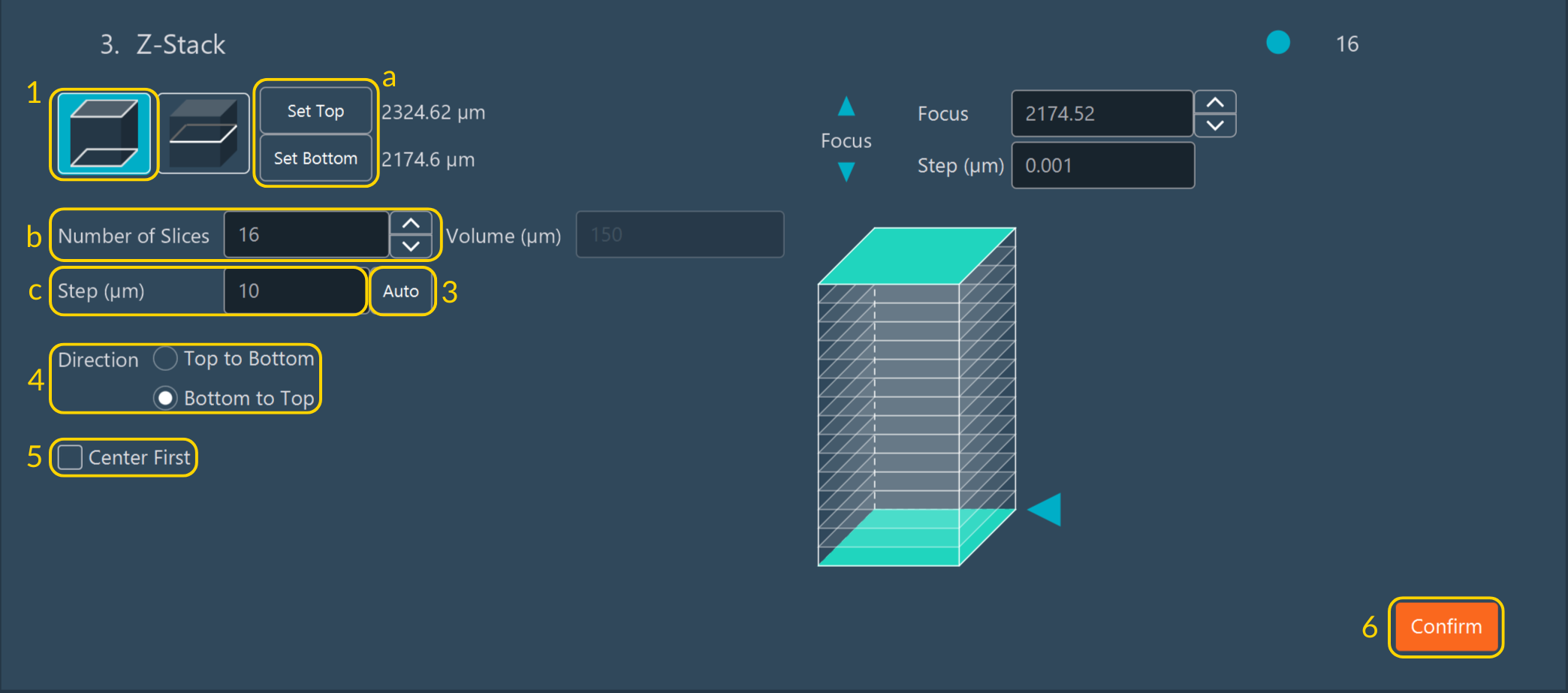1568x693 pixels.
Task: Click the Focus up arrow triangle
Action: click(x=846, y=107)
